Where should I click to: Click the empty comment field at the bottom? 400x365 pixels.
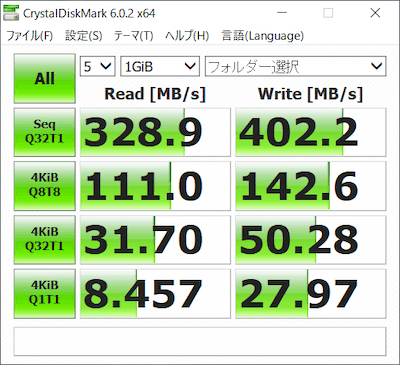200,341
